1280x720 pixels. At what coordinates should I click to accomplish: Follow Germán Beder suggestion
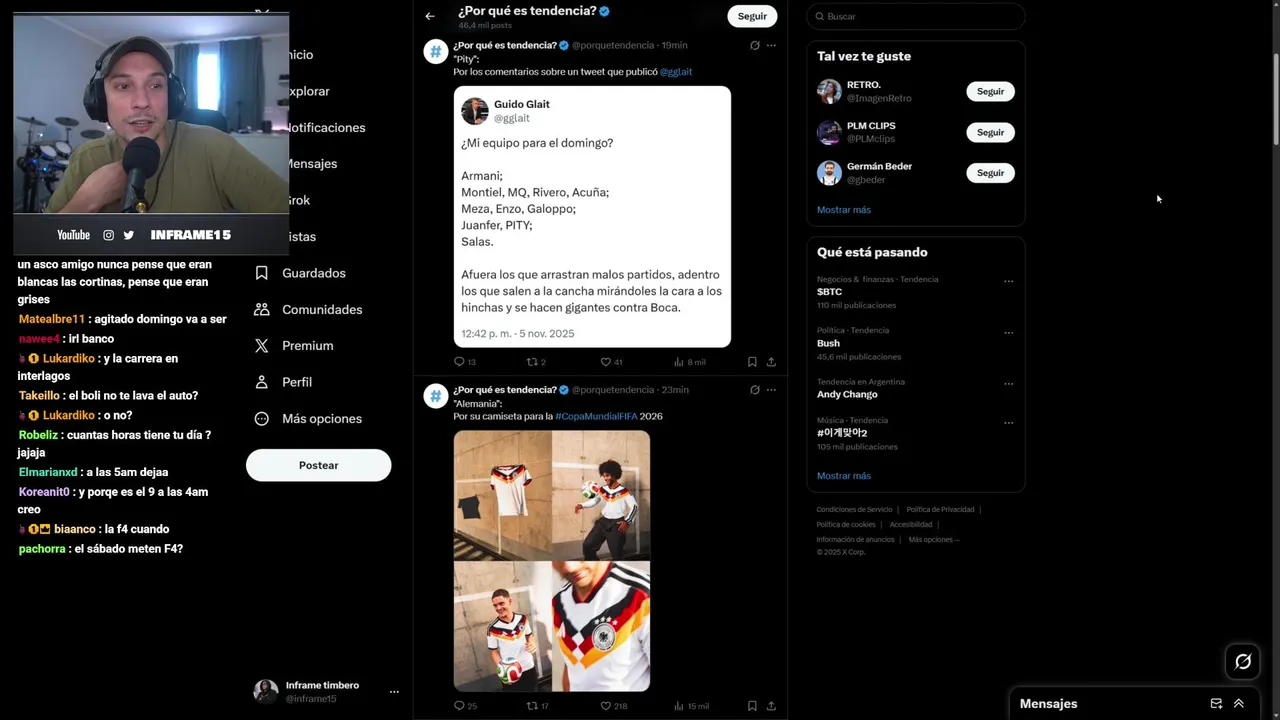point(990,173)
